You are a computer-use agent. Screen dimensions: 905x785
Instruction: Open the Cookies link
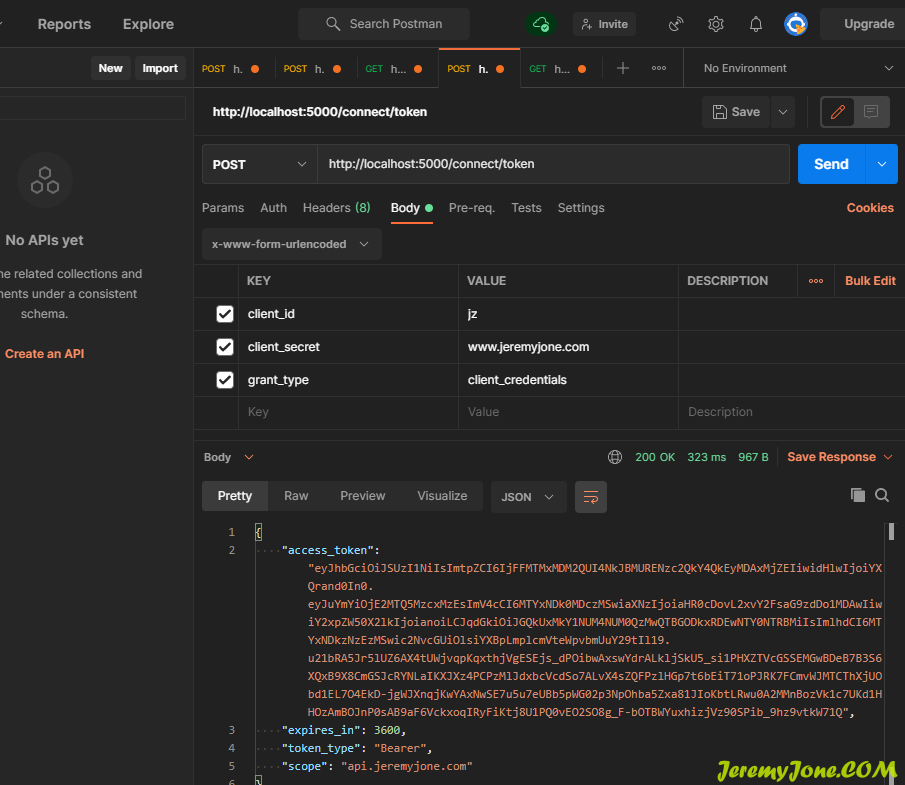870,208
